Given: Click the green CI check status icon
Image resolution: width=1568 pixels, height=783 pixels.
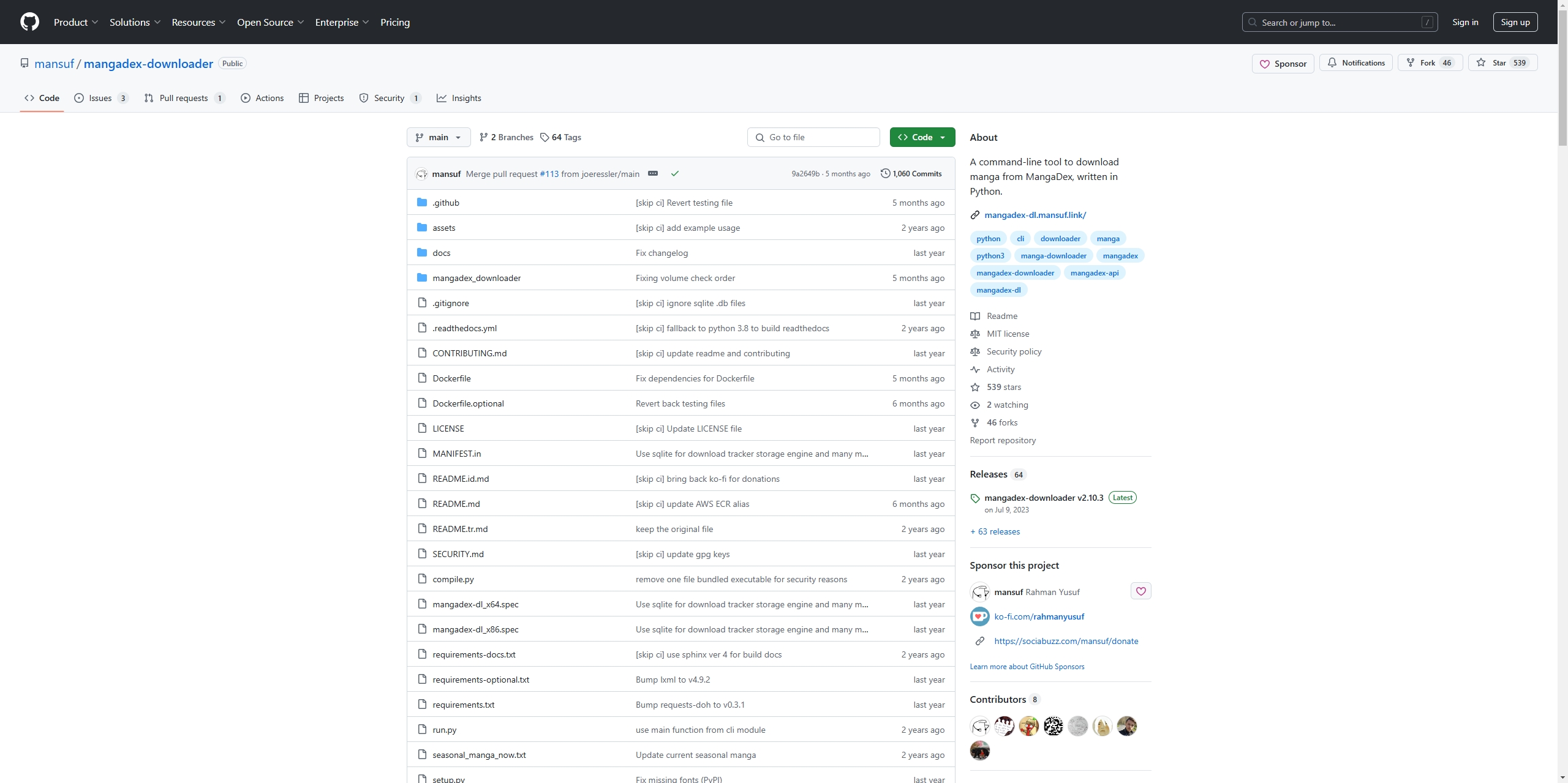Looking at the screenshot, I should [674, 174].
